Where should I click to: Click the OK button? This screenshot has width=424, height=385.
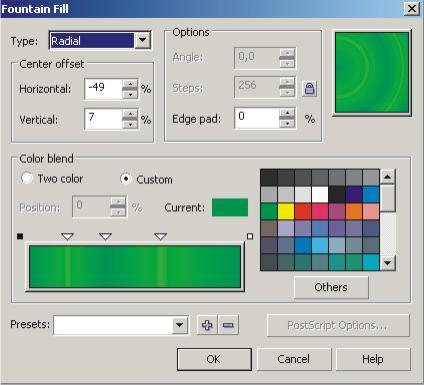(214, 359)
